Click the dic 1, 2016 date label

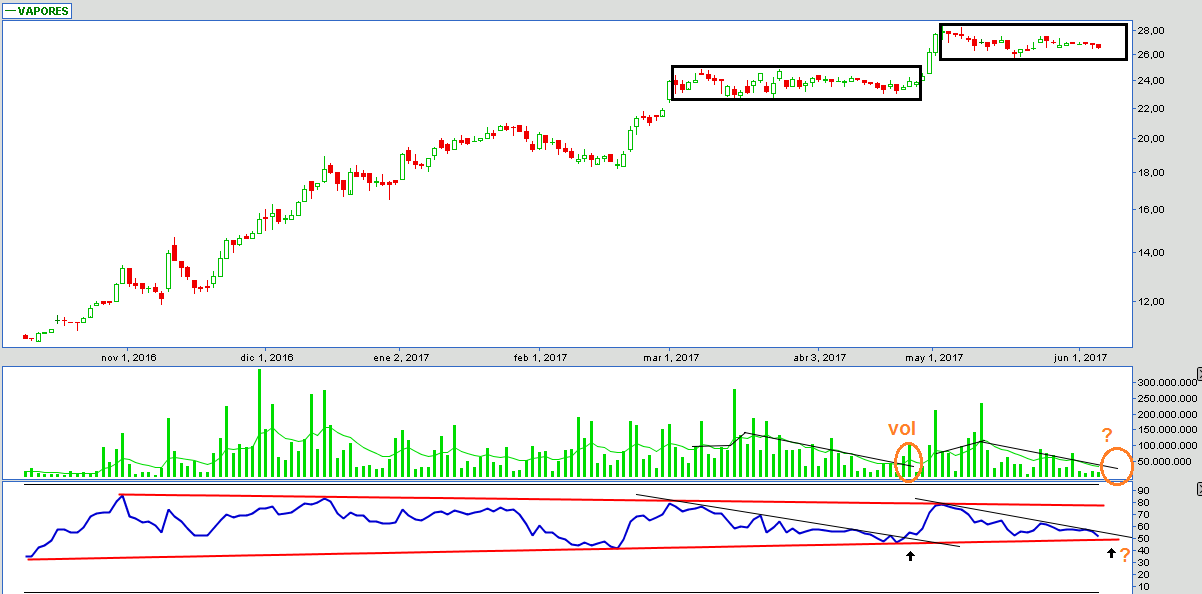(267, 357)
